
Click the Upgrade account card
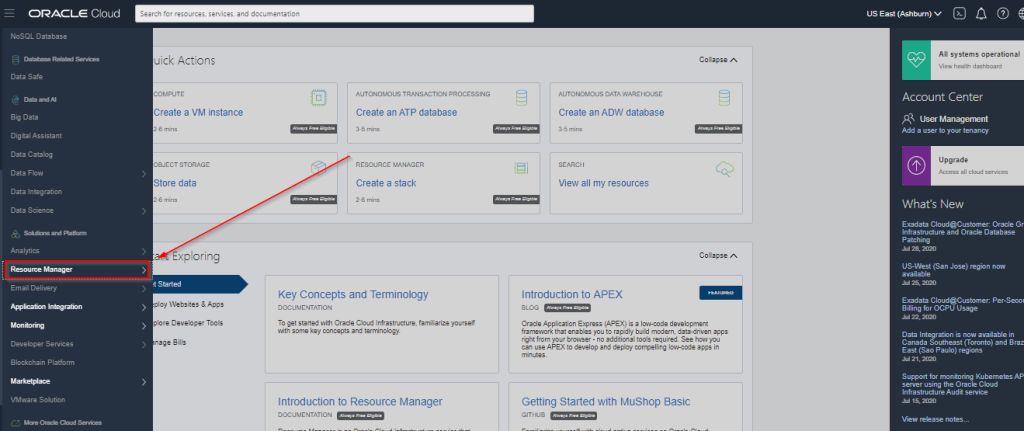coord(963,166)
